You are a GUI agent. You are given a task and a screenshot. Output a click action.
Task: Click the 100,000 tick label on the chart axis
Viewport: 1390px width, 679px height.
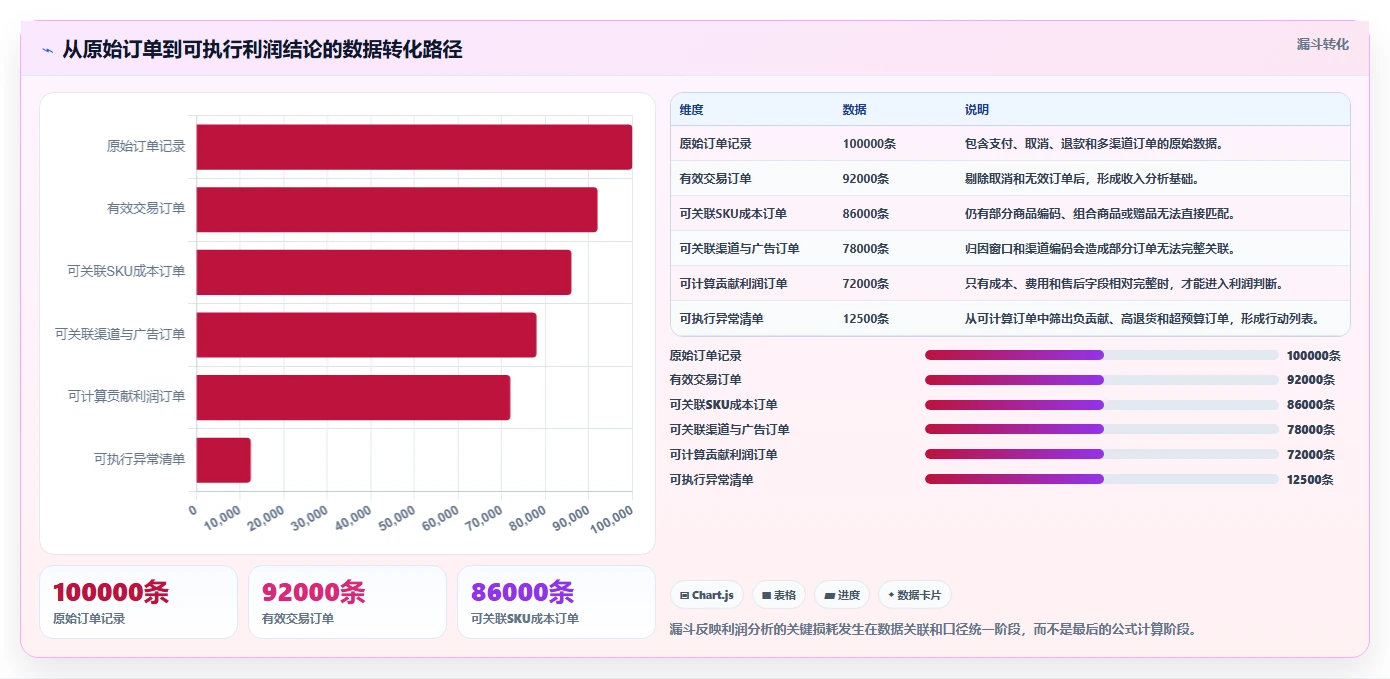click(x=613, y=521)
